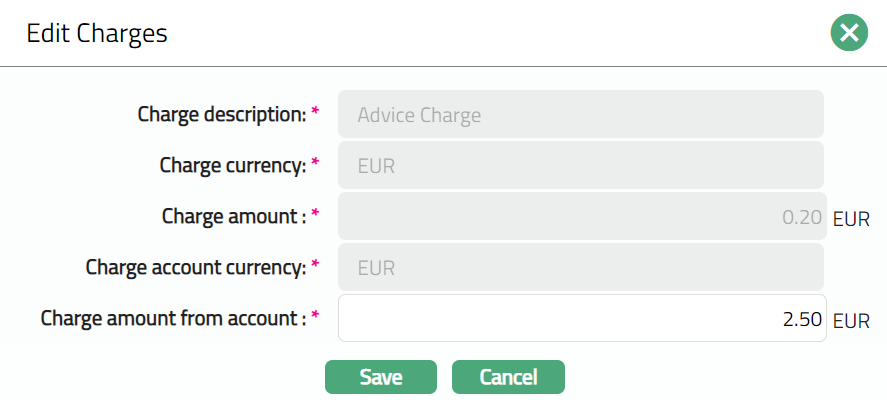Cancel editing the charges
The width and height of the screenshot is (887, 400).
[508, 377]
